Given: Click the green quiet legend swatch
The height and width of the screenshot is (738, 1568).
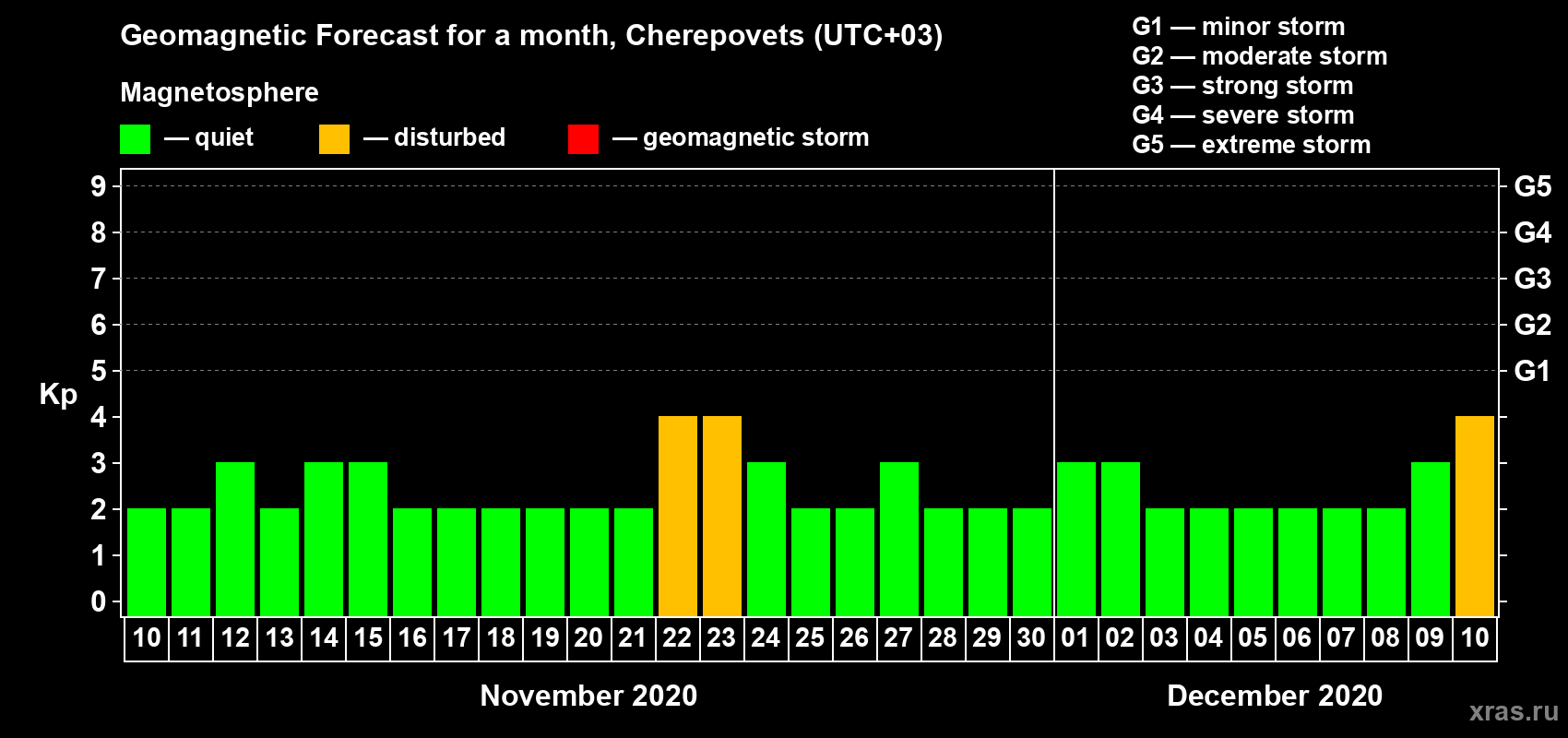Looking at the screenshot, I should pos(135,139).
